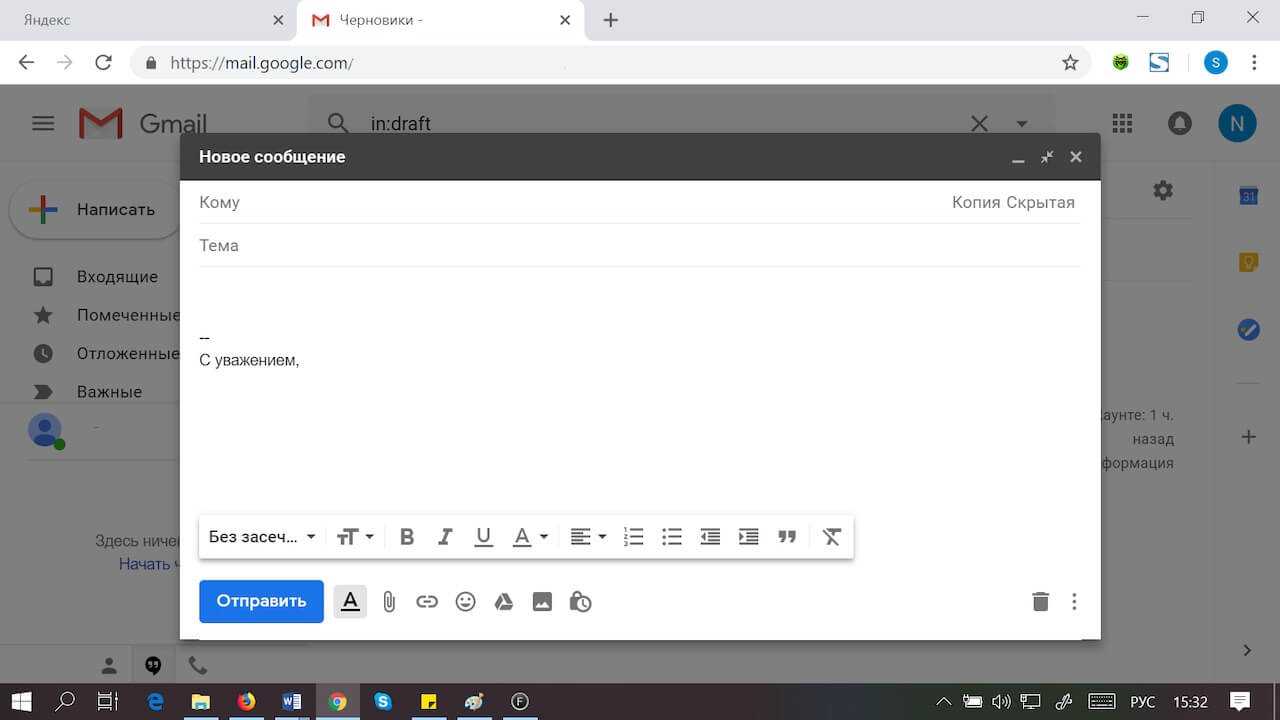Click the Копия link to add Cc

pyautogui.click(x=975, y=202)
